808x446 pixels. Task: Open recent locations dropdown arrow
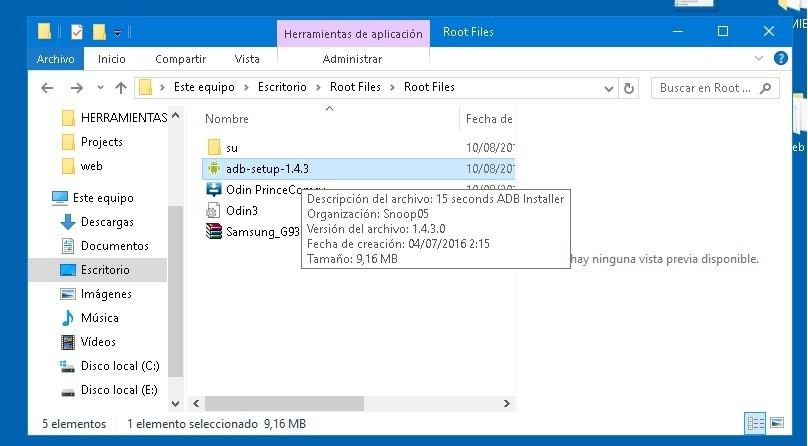coord(100,88)
